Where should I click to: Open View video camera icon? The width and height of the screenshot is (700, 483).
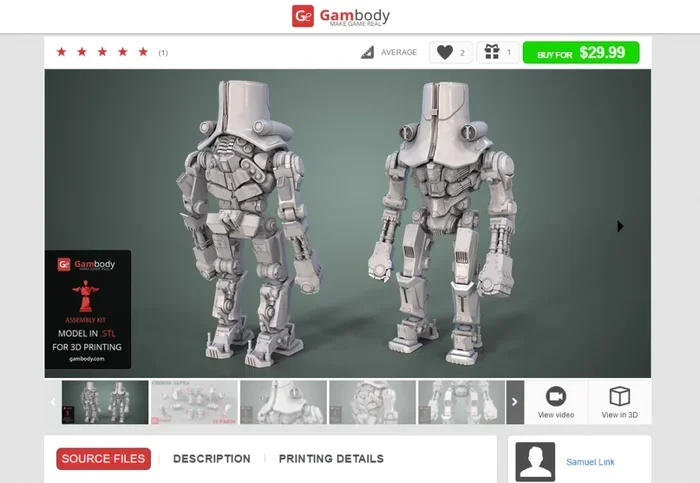(556, 396)
